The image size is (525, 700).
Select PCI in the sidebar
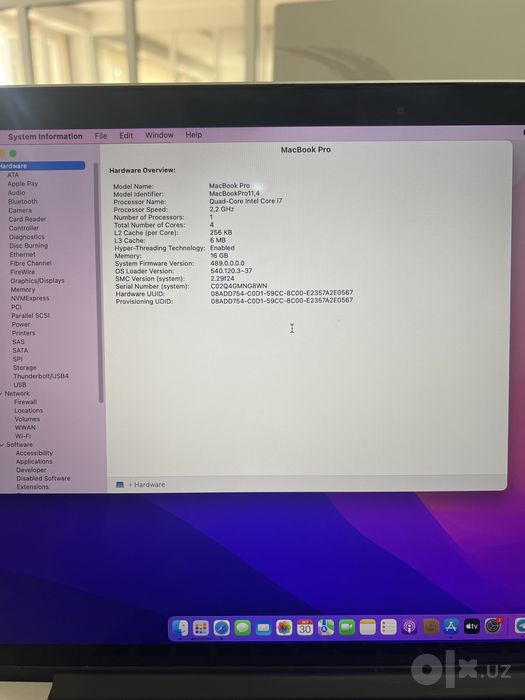16,307
